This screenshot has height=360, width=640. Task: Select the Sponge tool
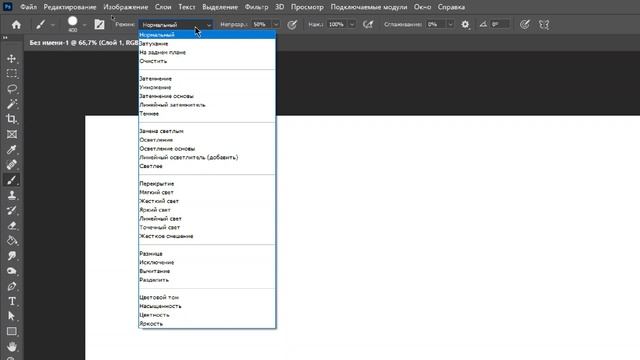pos(11,271)
